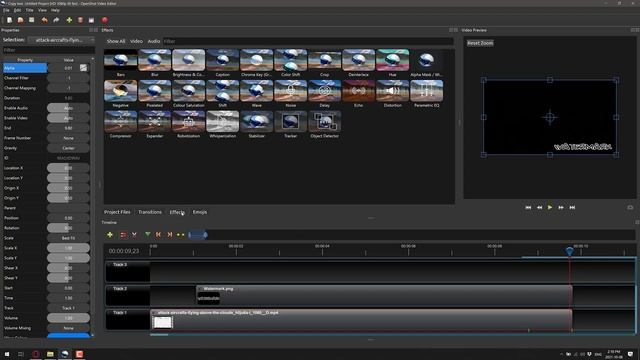Click the Fast Forward preview button
This screenshot has width=640, height=360.
click(561, 207)
